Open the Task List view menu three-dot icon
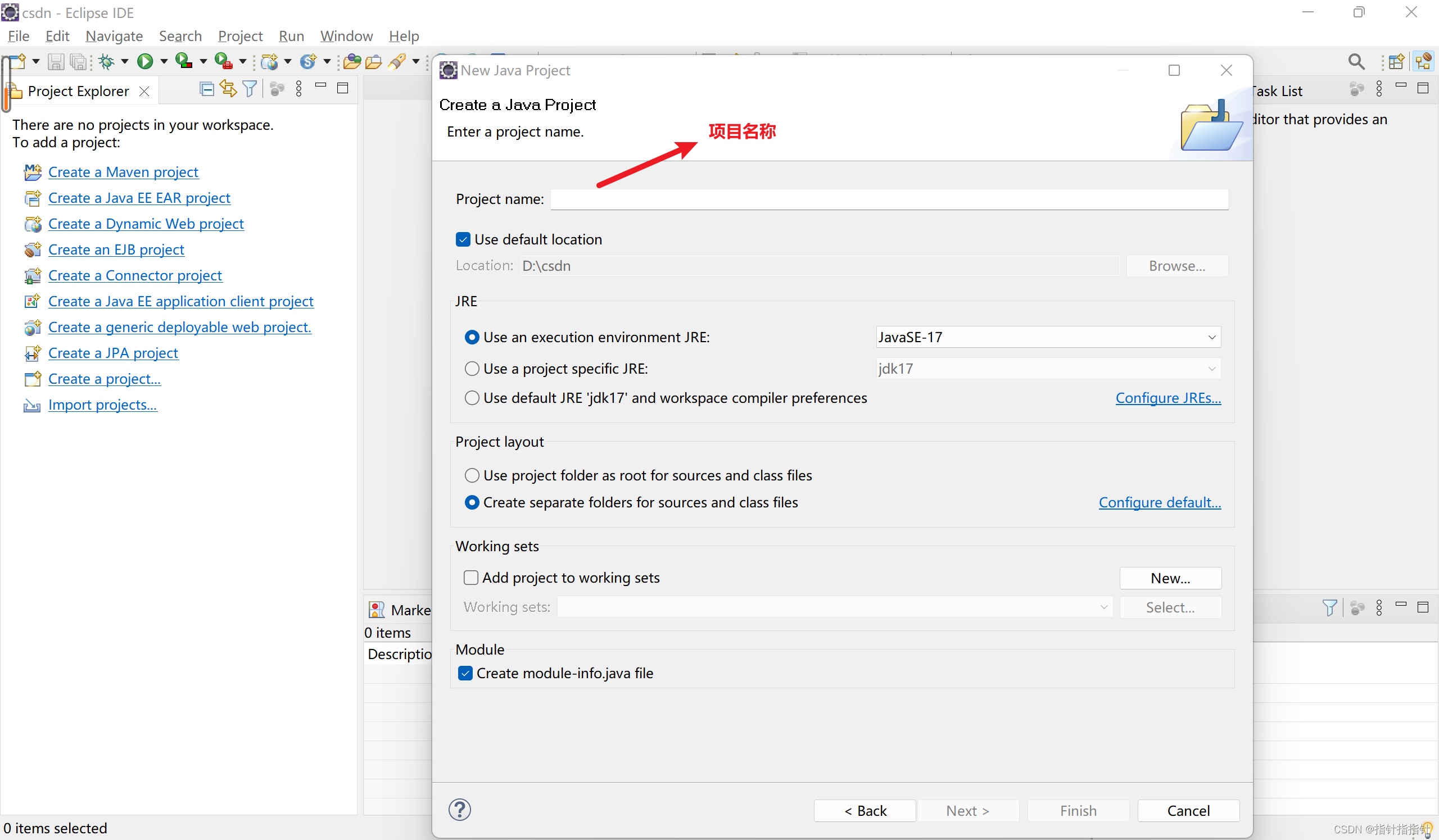 pos(1379,89)
